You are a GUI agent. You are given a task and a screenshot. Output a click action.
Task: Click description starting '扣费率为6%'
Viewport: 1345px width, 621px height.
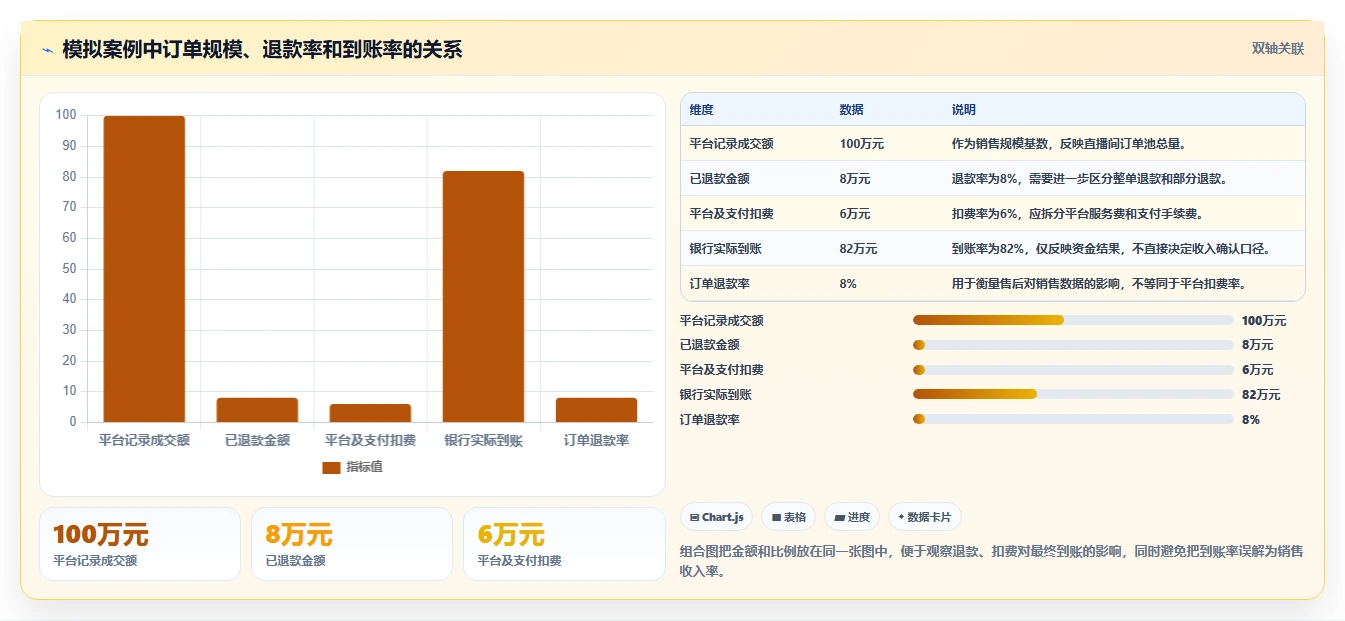(1077, 214)
